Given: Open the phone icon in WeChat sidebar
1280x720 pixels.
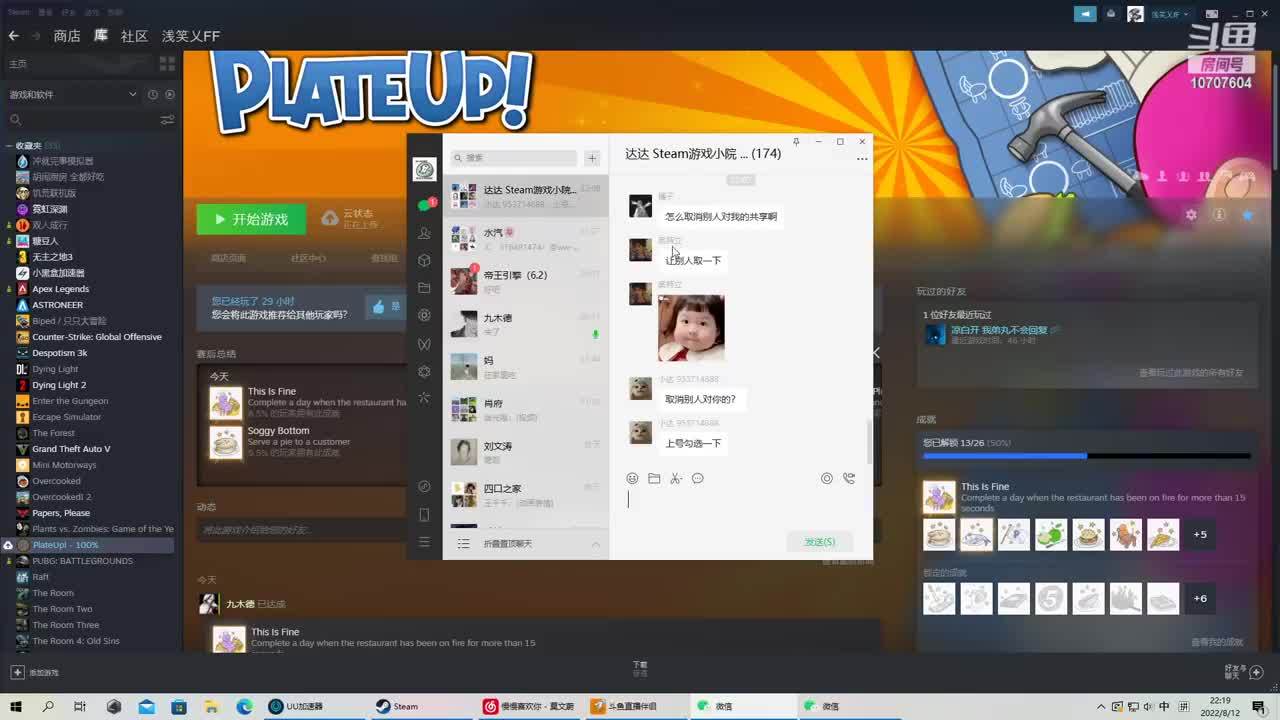Looking at the screenshot, I should tap(424, 515).
